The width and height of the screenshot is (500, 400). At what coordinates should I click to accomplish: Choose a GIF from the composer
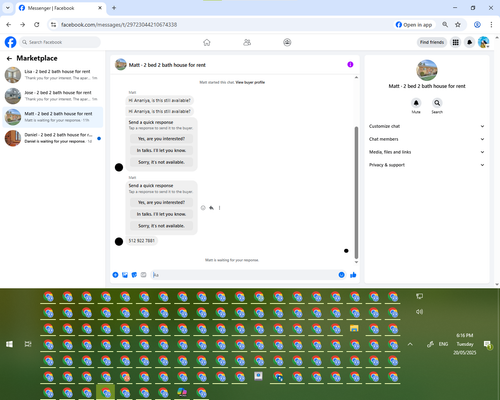pos(143,275)
